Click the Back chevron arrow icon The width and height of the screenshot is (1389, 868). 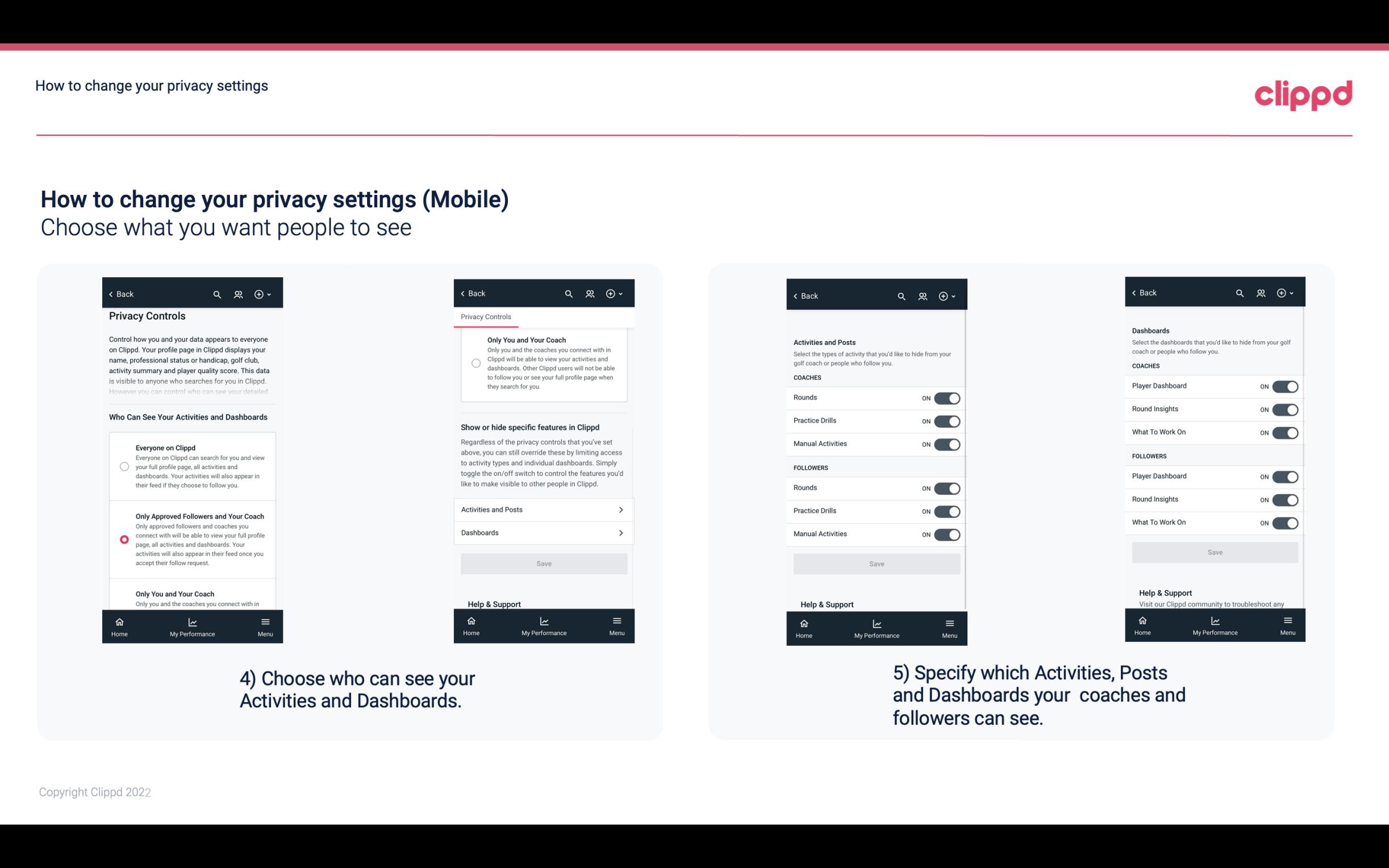tap(111, 294)
